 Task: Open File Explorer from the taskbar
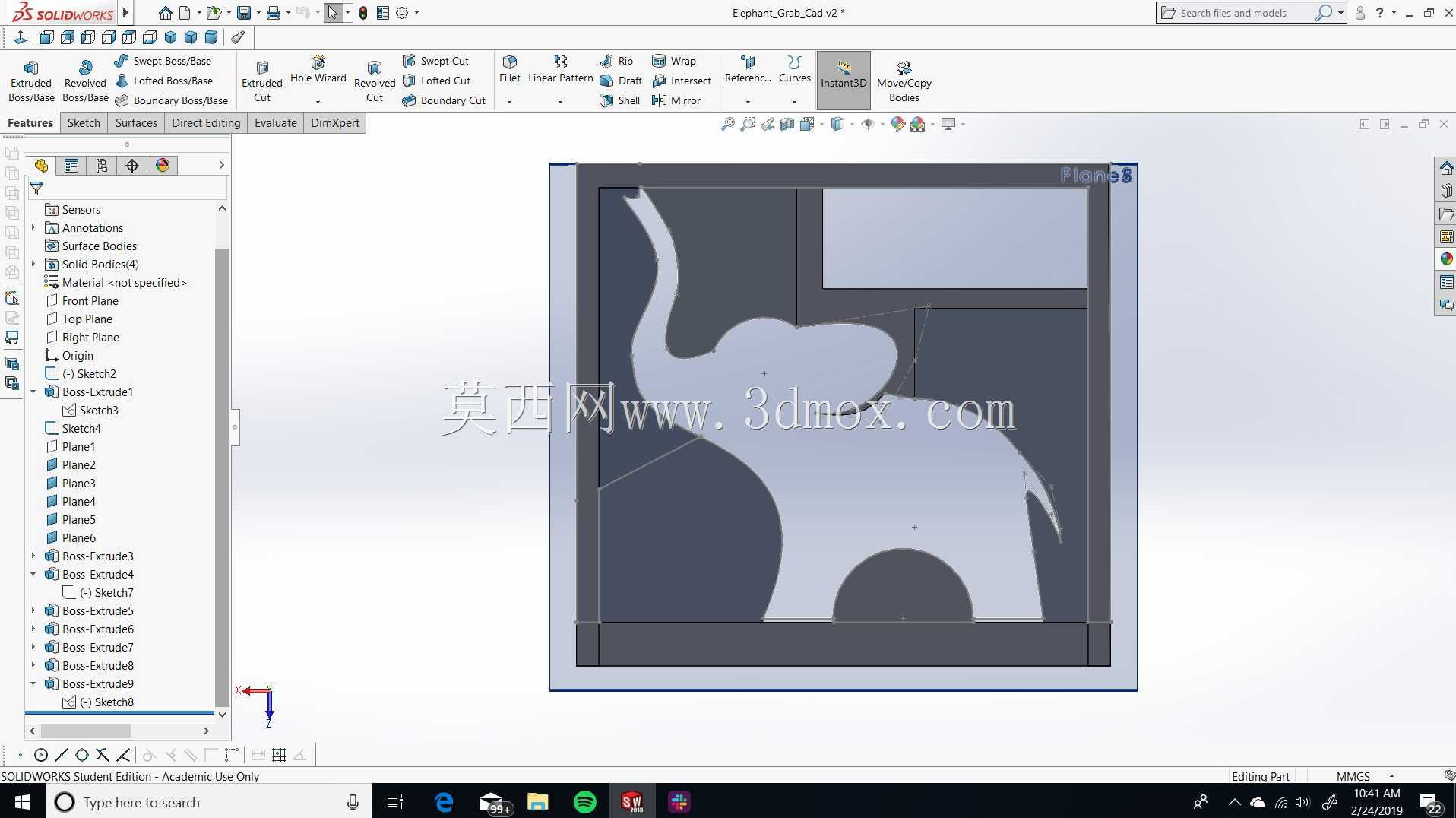point(537,802)
